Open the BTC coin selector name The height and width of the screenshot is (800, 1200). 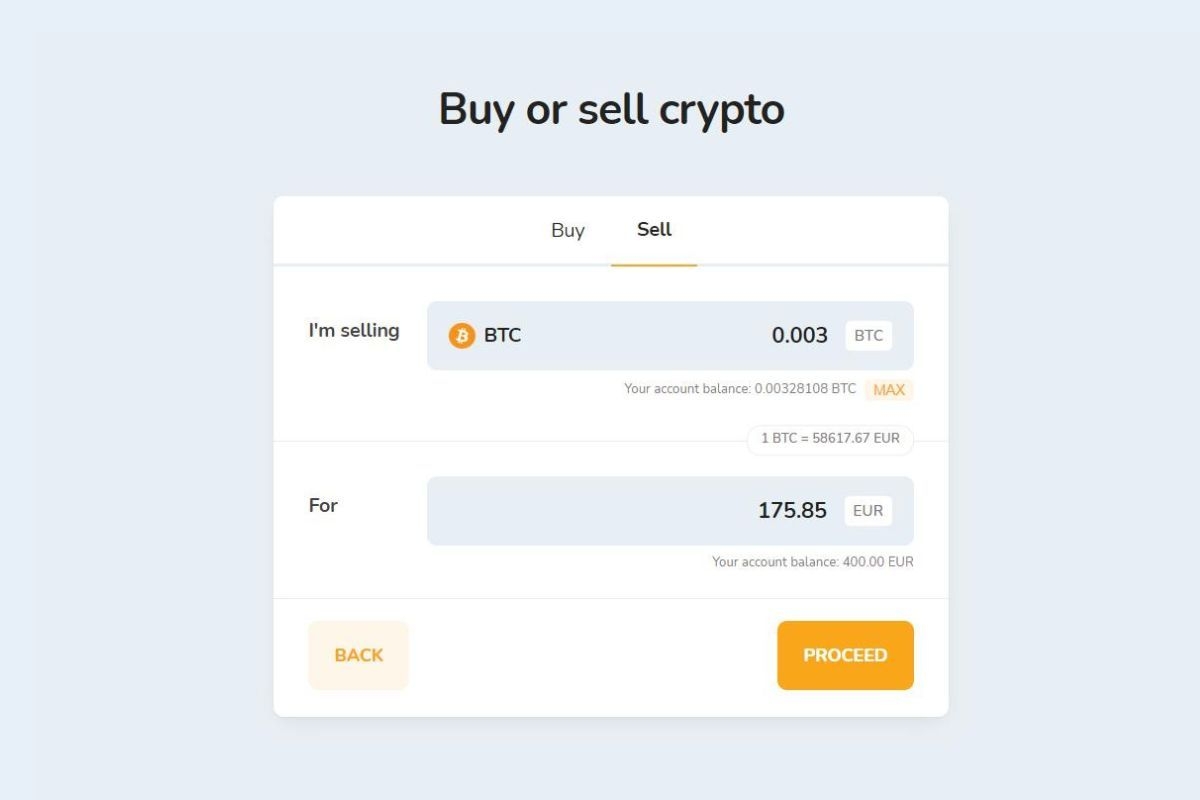503,336
